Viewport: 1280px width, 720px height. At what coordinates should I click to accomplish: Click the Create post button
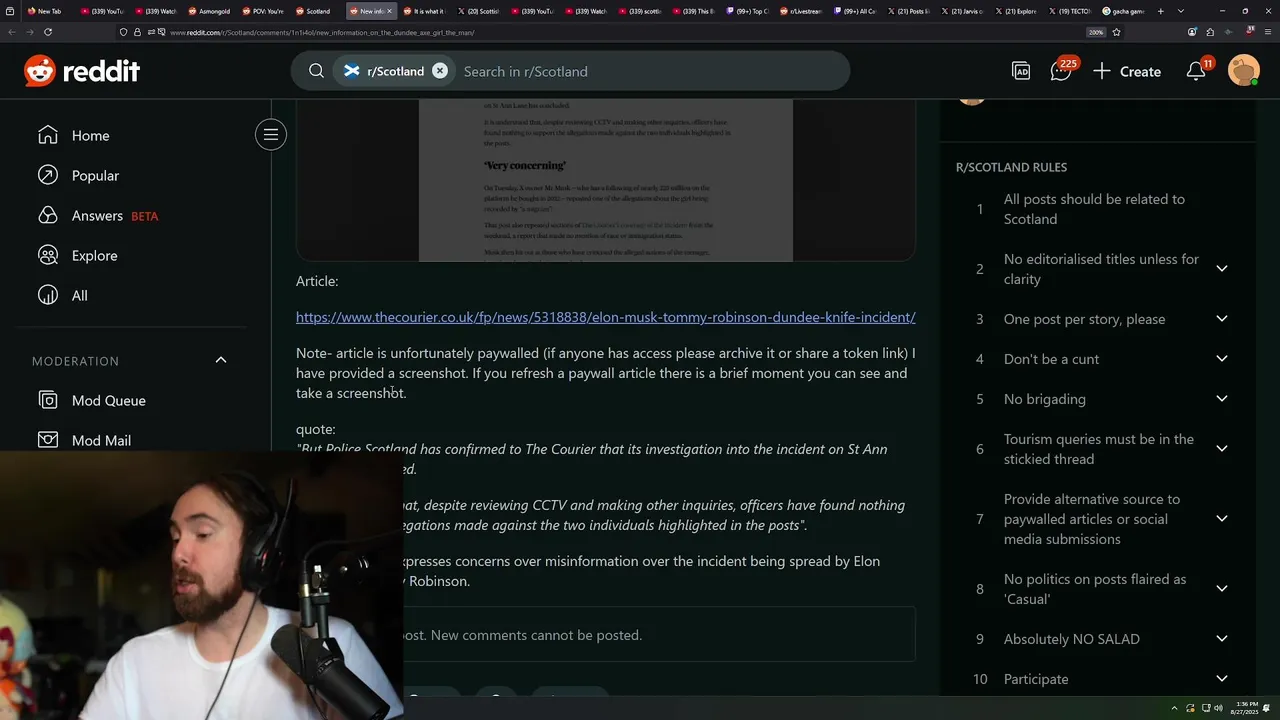tap(1127, 71)
